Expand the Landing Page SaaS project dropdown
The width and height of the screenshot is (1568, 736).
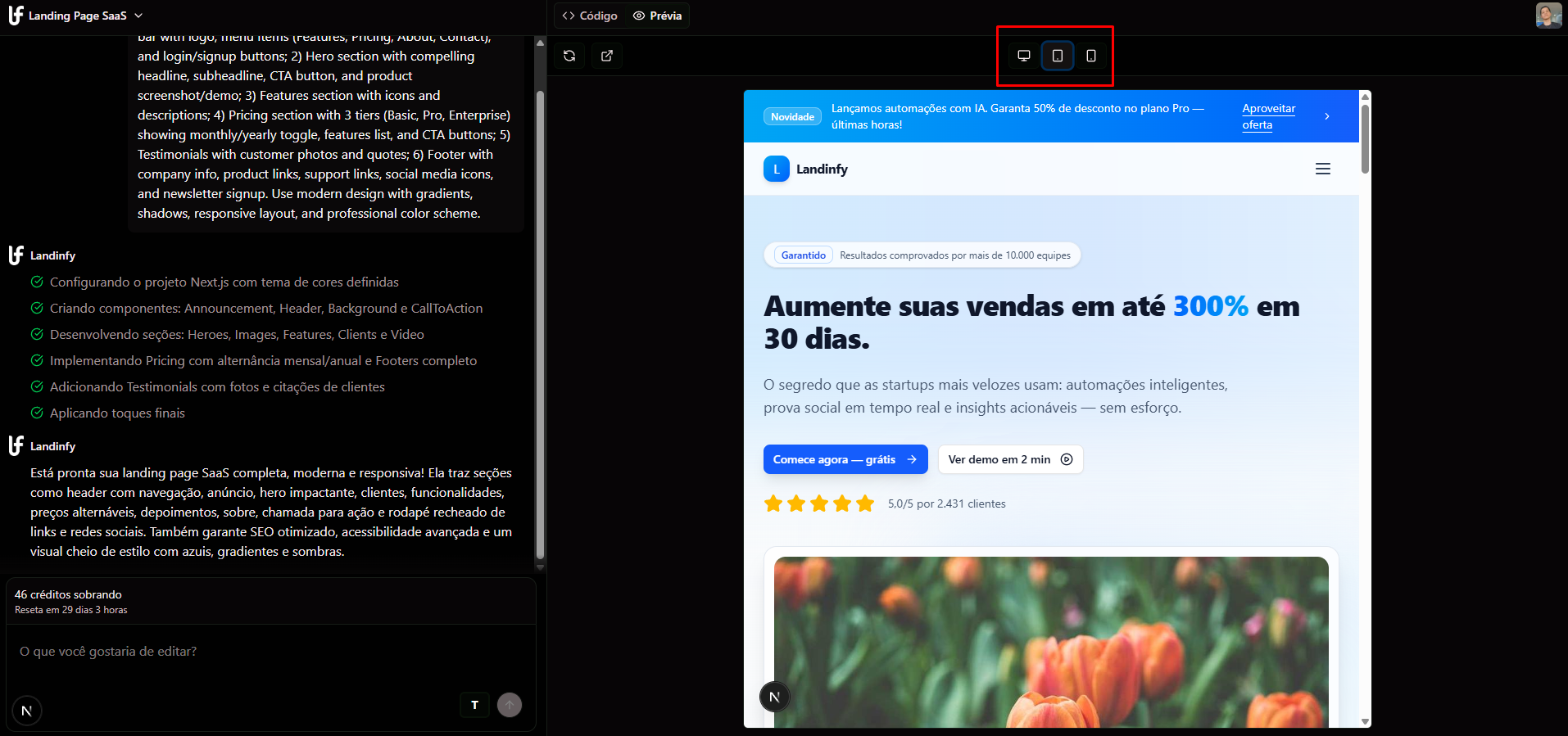(138, 16)
